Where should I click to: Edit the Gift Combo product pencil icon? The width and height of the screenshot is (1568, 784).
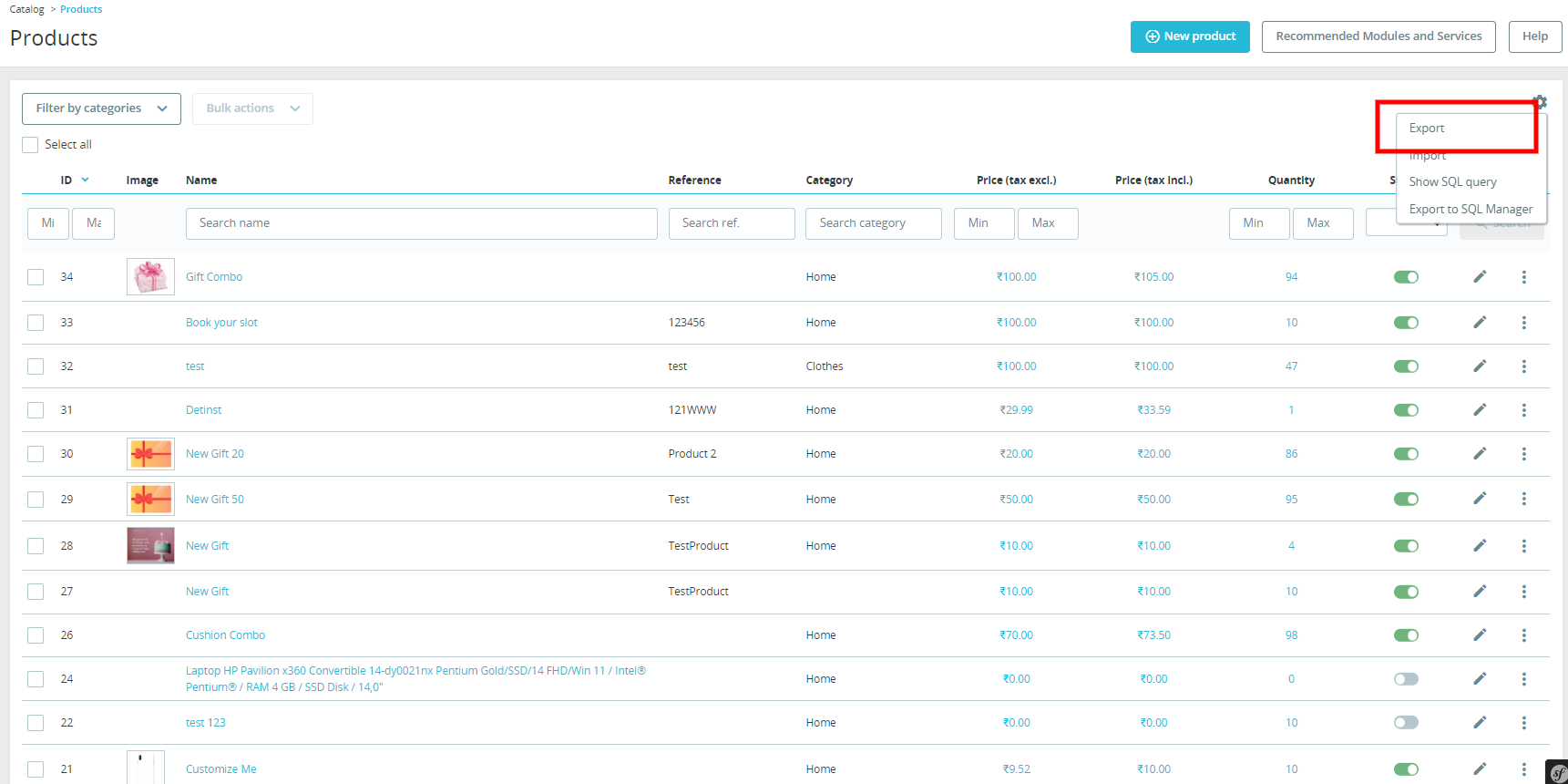(x=1480, y=276)
